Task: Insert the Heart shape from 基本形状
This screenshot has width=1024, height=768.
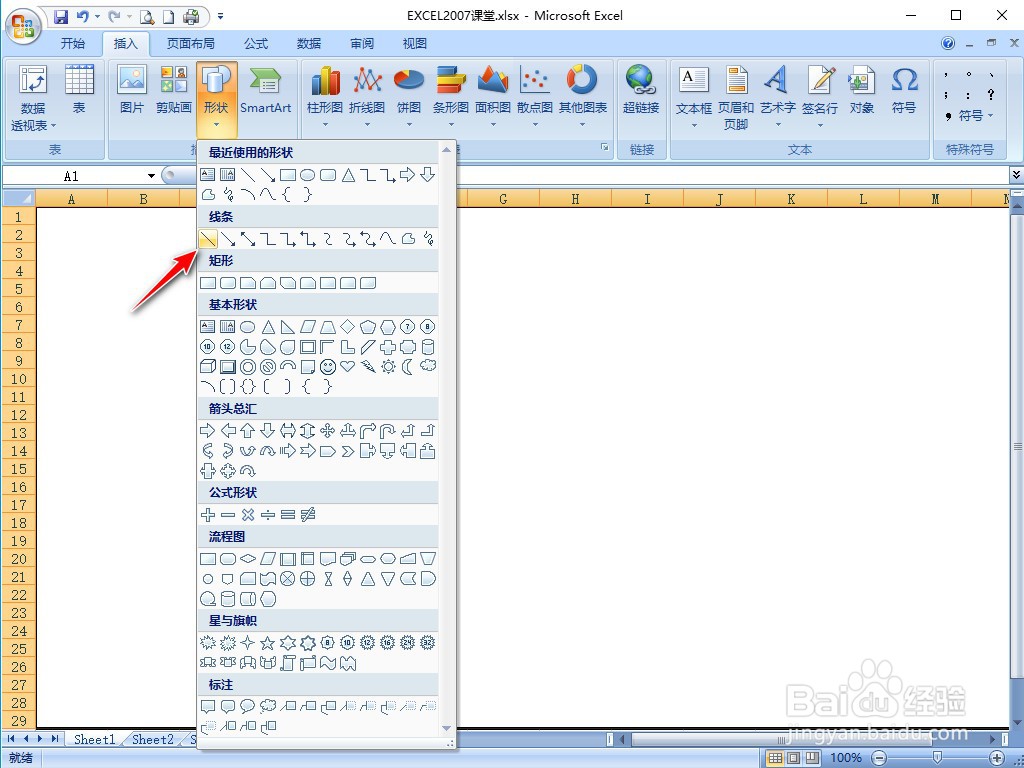Action: click(347, 367)
